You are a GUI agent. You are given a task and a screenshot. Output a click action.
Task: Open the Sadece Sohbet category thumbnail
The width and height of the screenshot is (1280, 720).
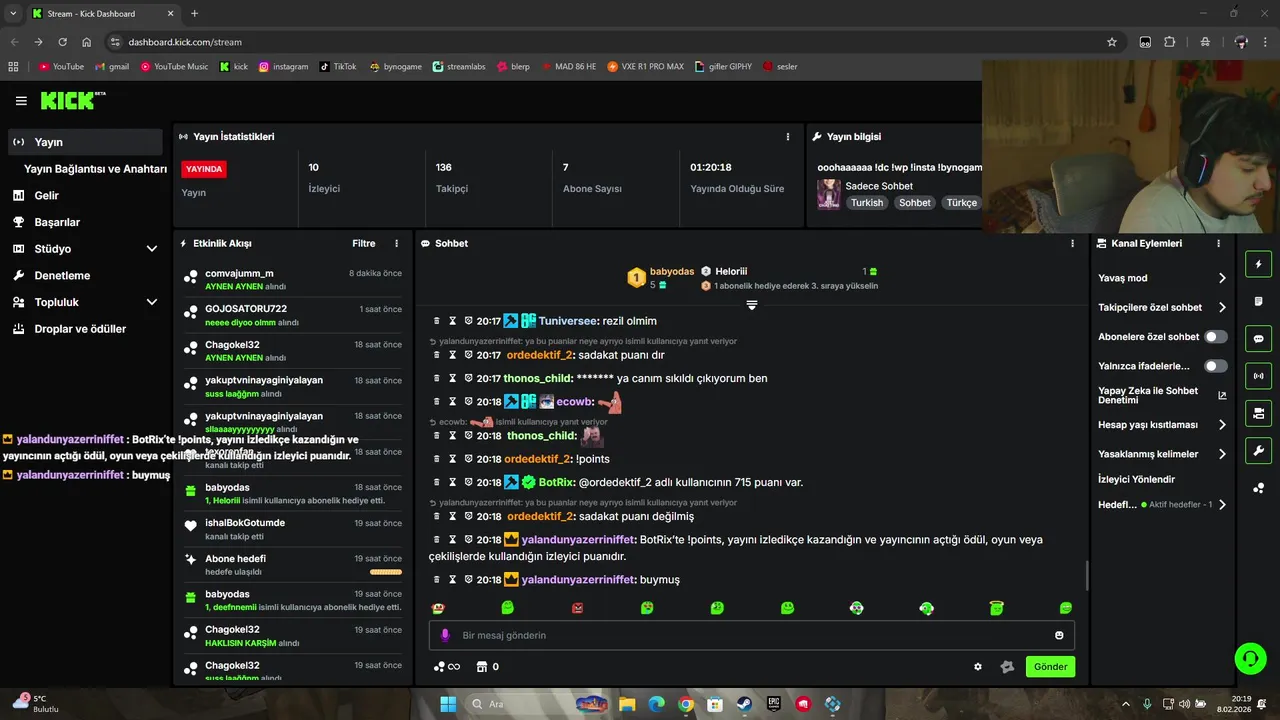829,194
